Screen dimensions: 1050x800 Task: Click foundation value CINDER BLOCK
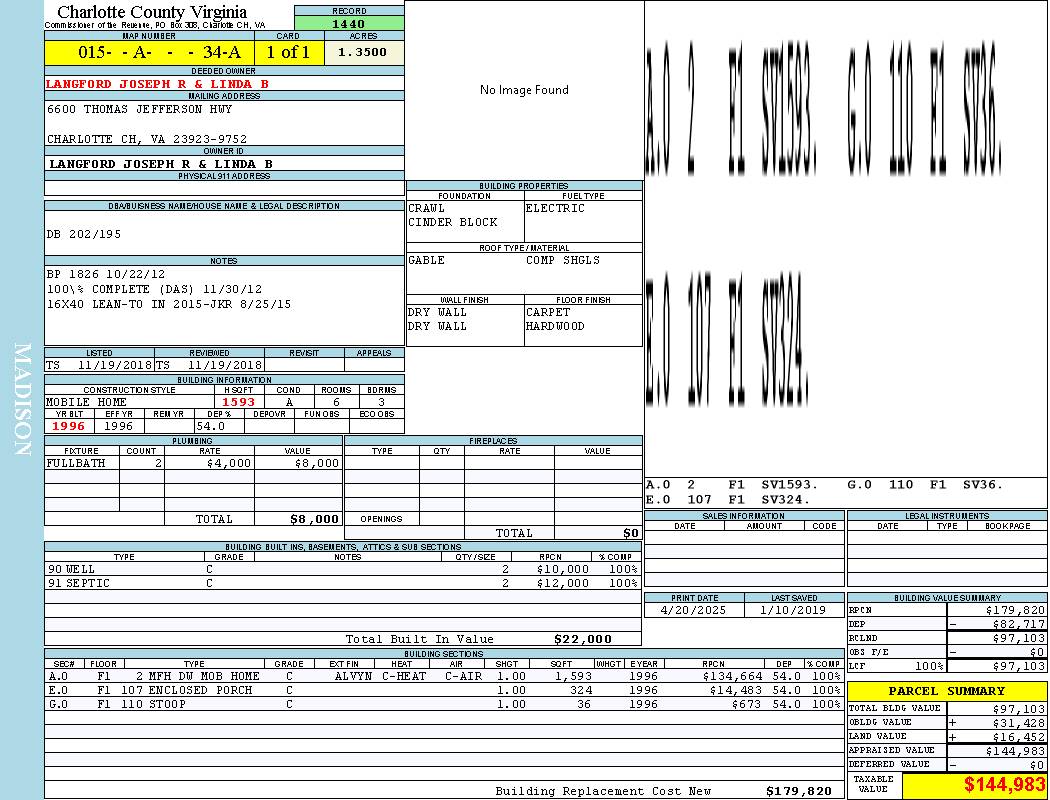coord(453,222)
